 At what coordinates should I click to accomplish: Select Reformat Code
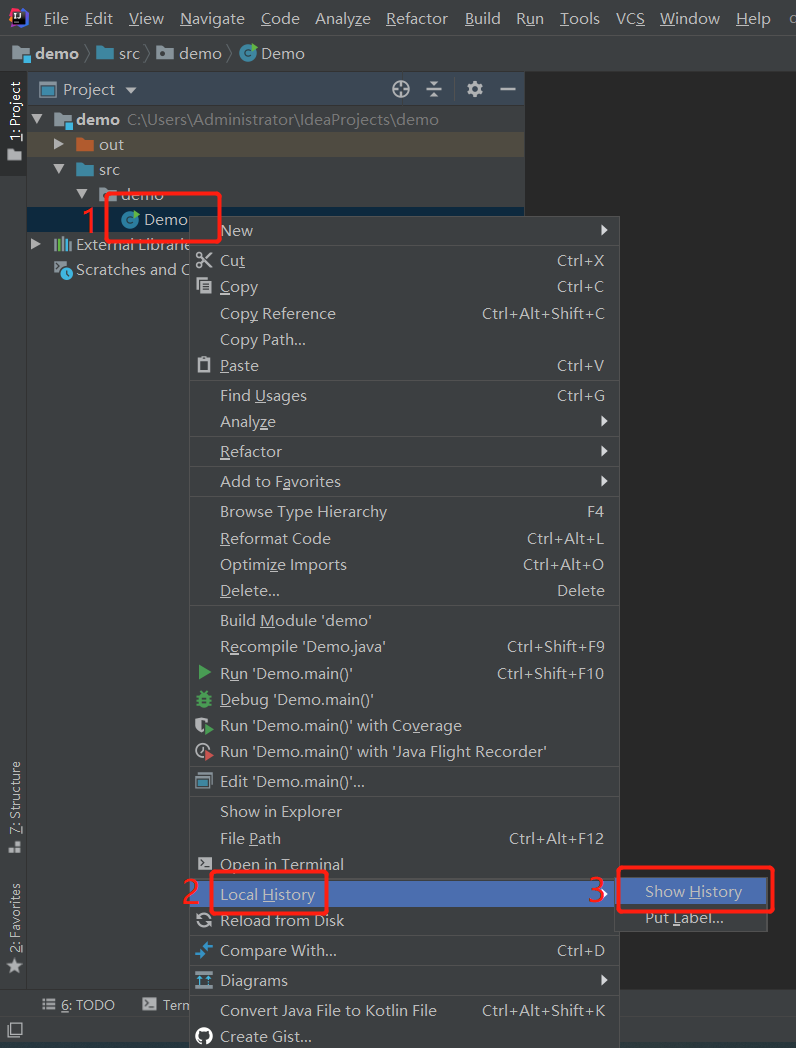point(404,539)
